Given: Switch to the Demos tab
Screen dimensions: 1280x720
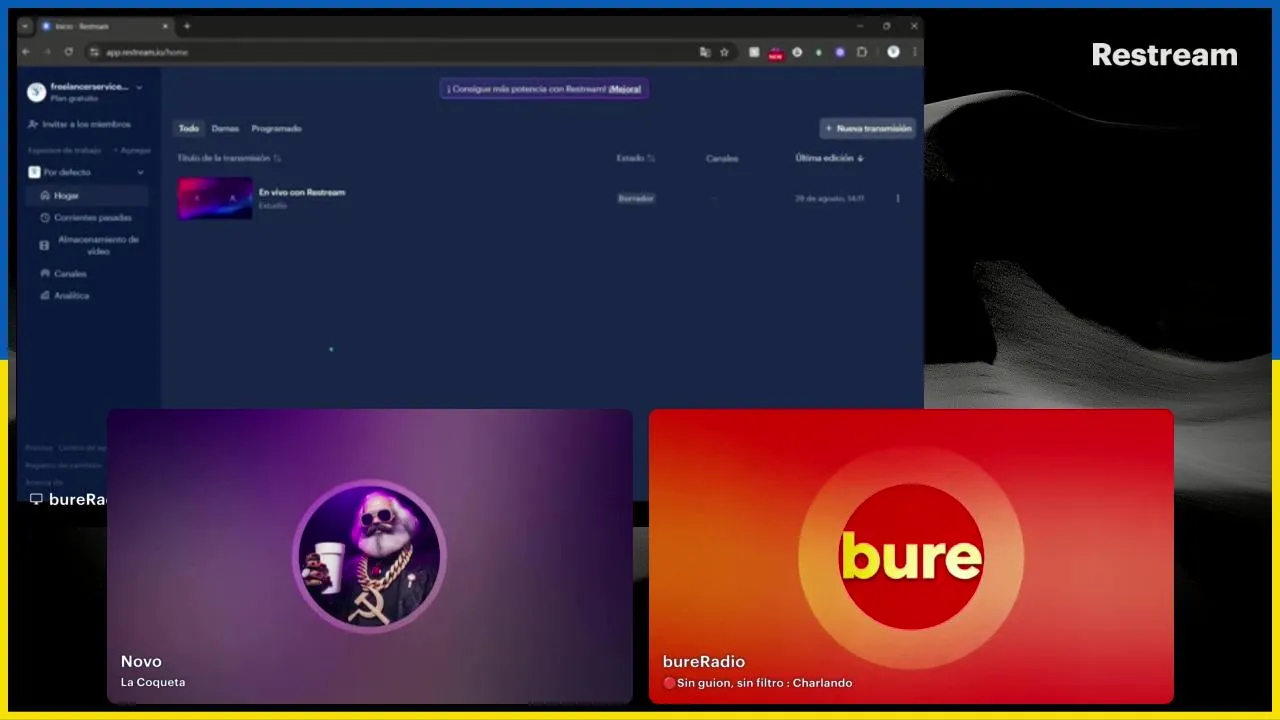Looking at the screenshot, I should pyautogui.click(x=225, y=128).
